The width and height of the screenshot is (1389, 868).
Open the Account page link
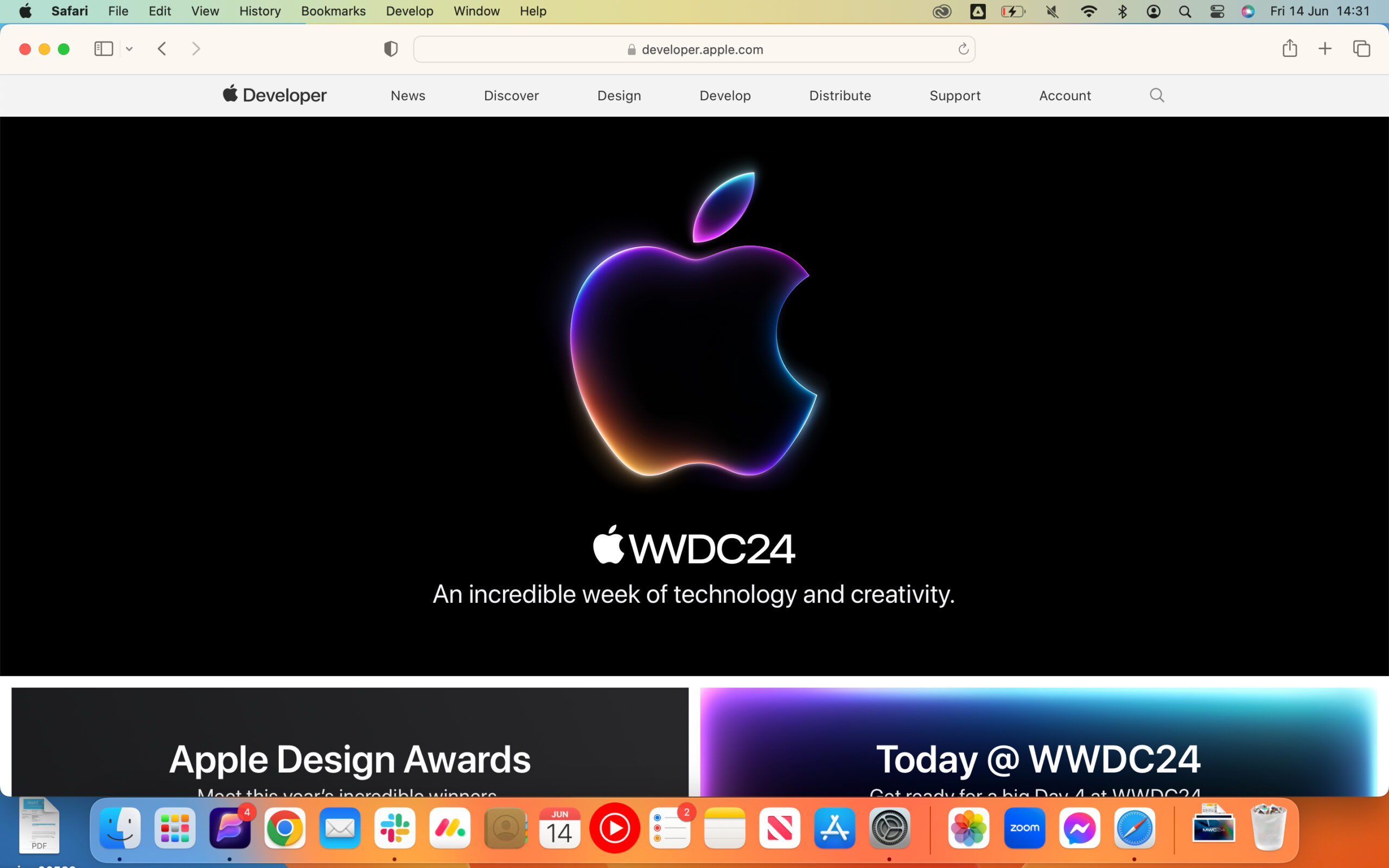tap(1065, 95)
